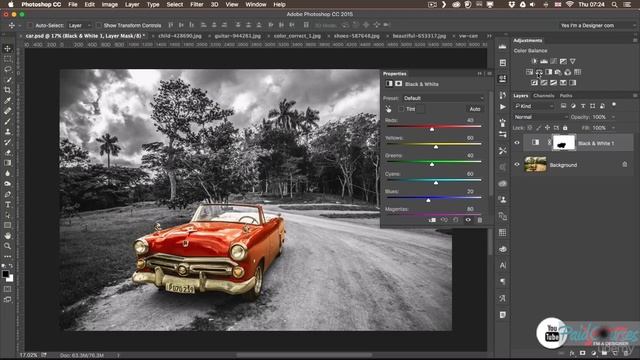Image resolution: width=640 pixels, height=360 pixels.
Task: Click the Tint color swatch
Action: (421, 109)
